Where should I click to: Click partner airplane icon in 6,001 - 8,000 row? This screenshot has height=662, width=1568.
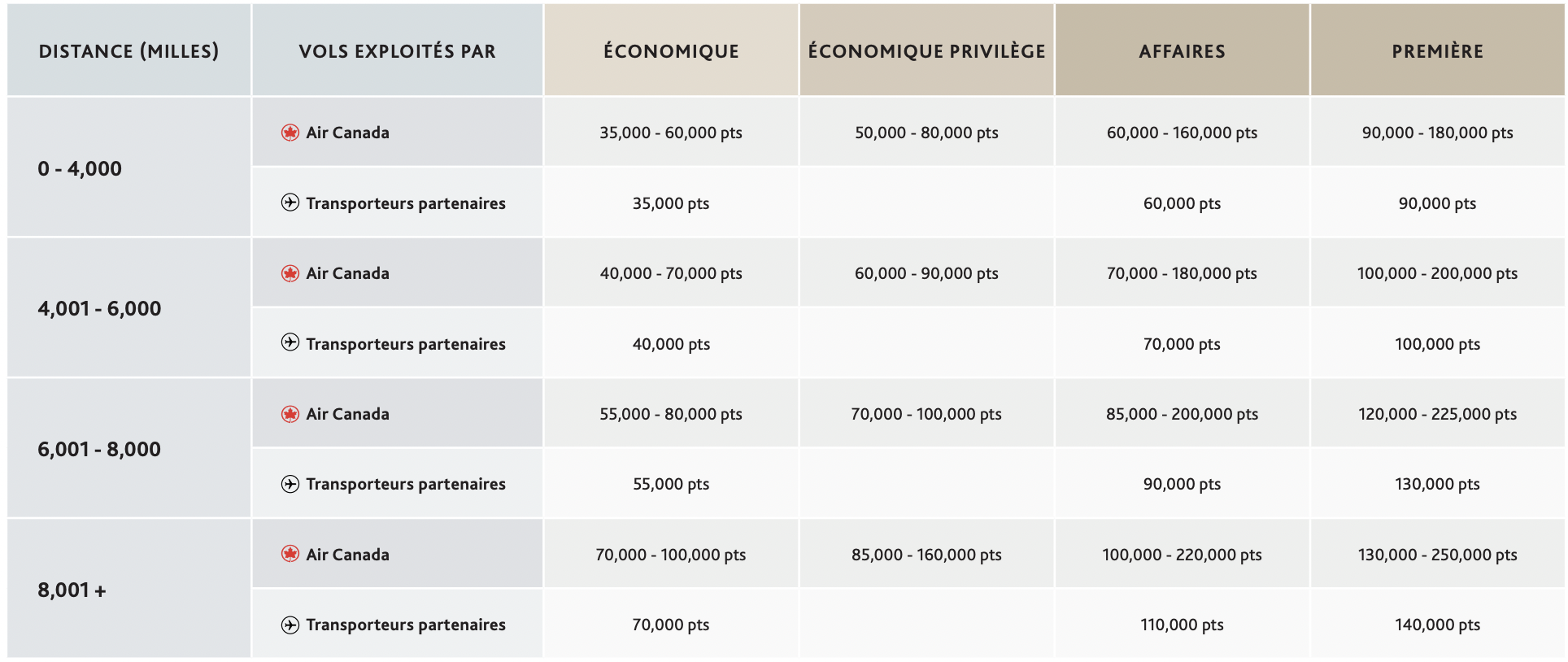[x=290, y=484]
